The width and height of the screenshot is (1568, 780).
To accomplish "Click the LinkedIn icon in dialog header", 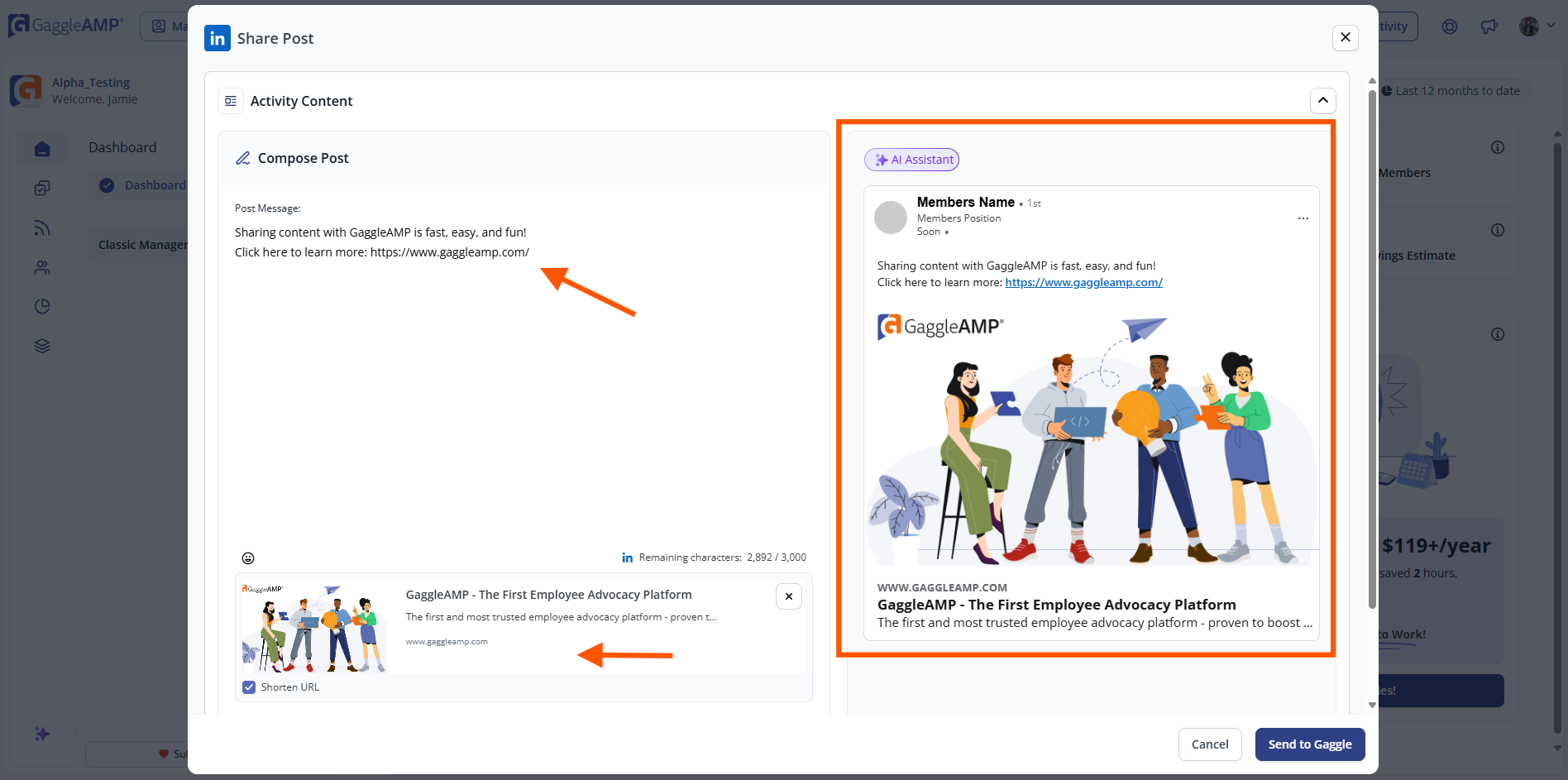I will tap(218, 38).
